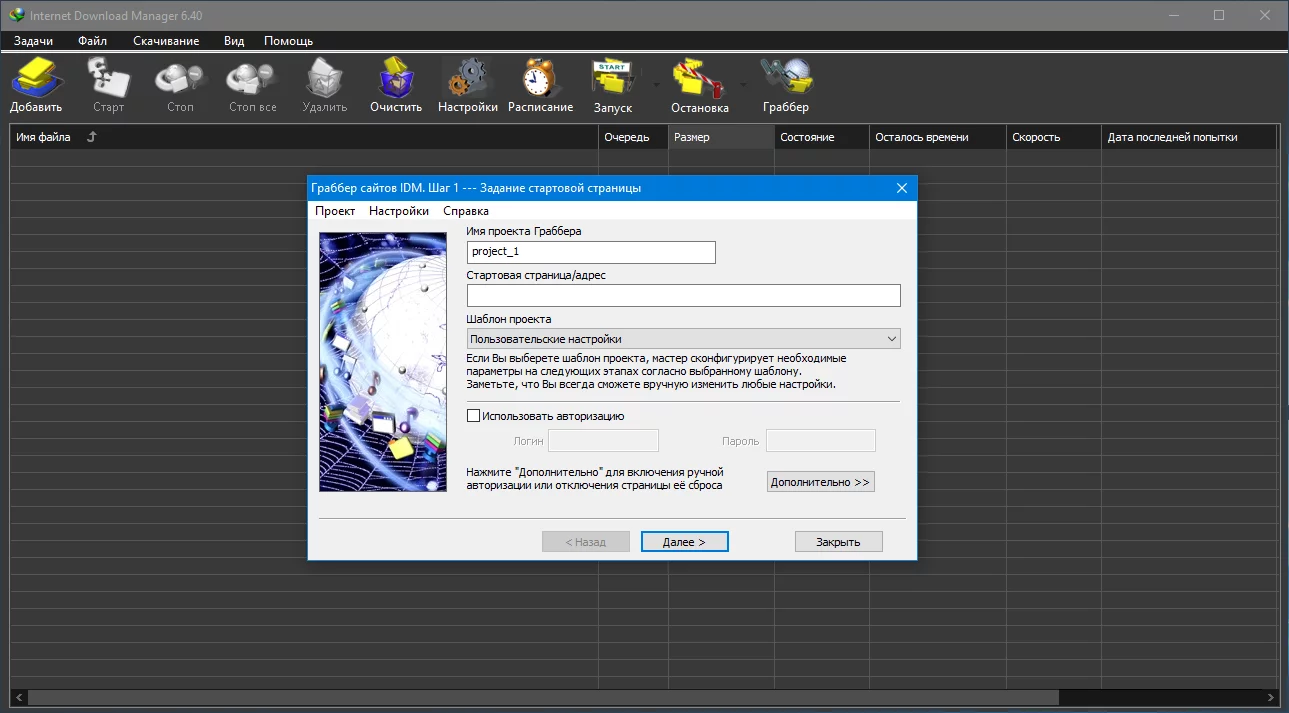
Task: Click the Дополнительно >> button
Action: pos(821,481)
